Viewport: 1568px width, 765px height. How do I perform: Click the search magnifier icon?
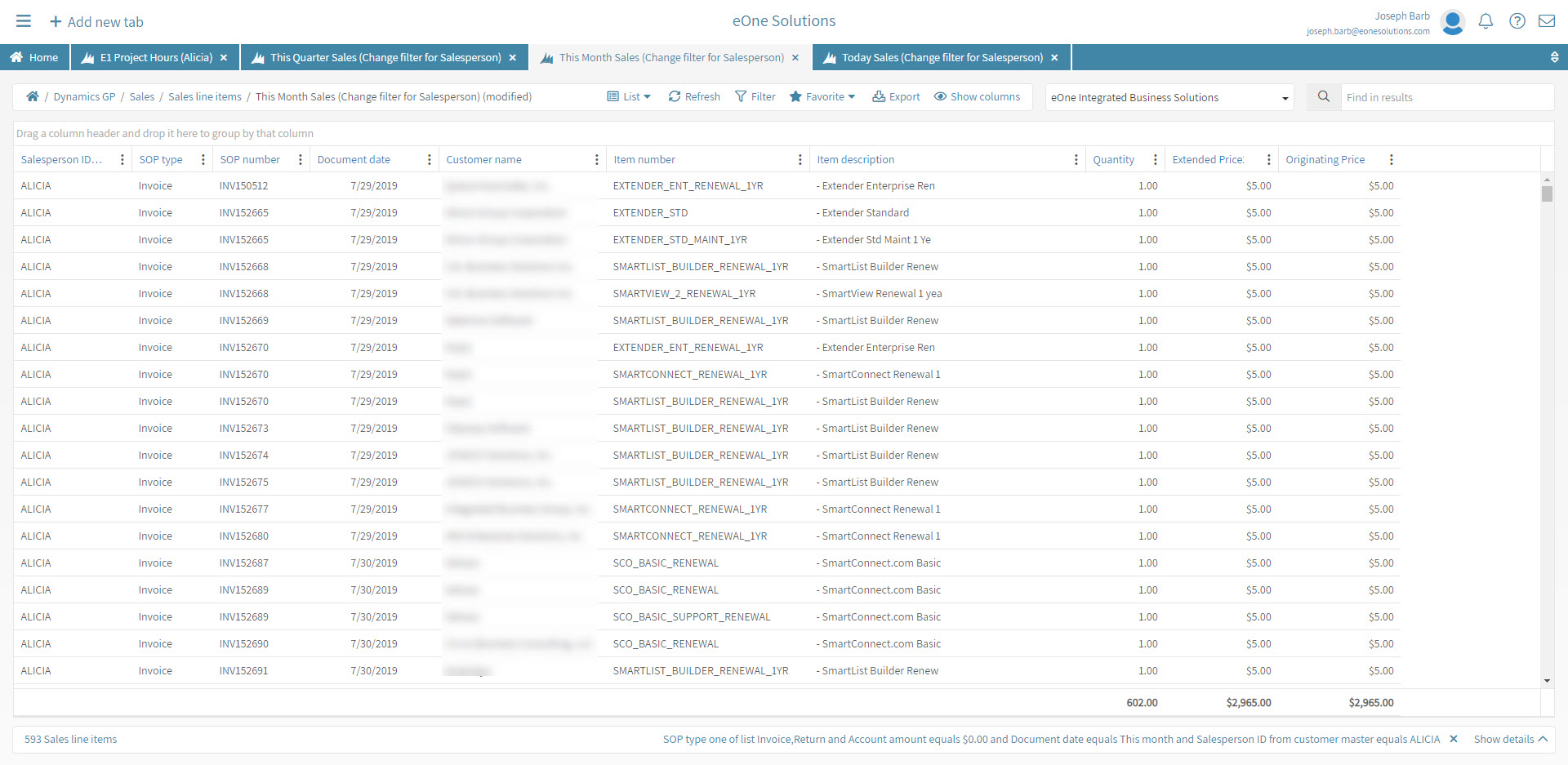pyautogui.click(x=1324, y=96)
